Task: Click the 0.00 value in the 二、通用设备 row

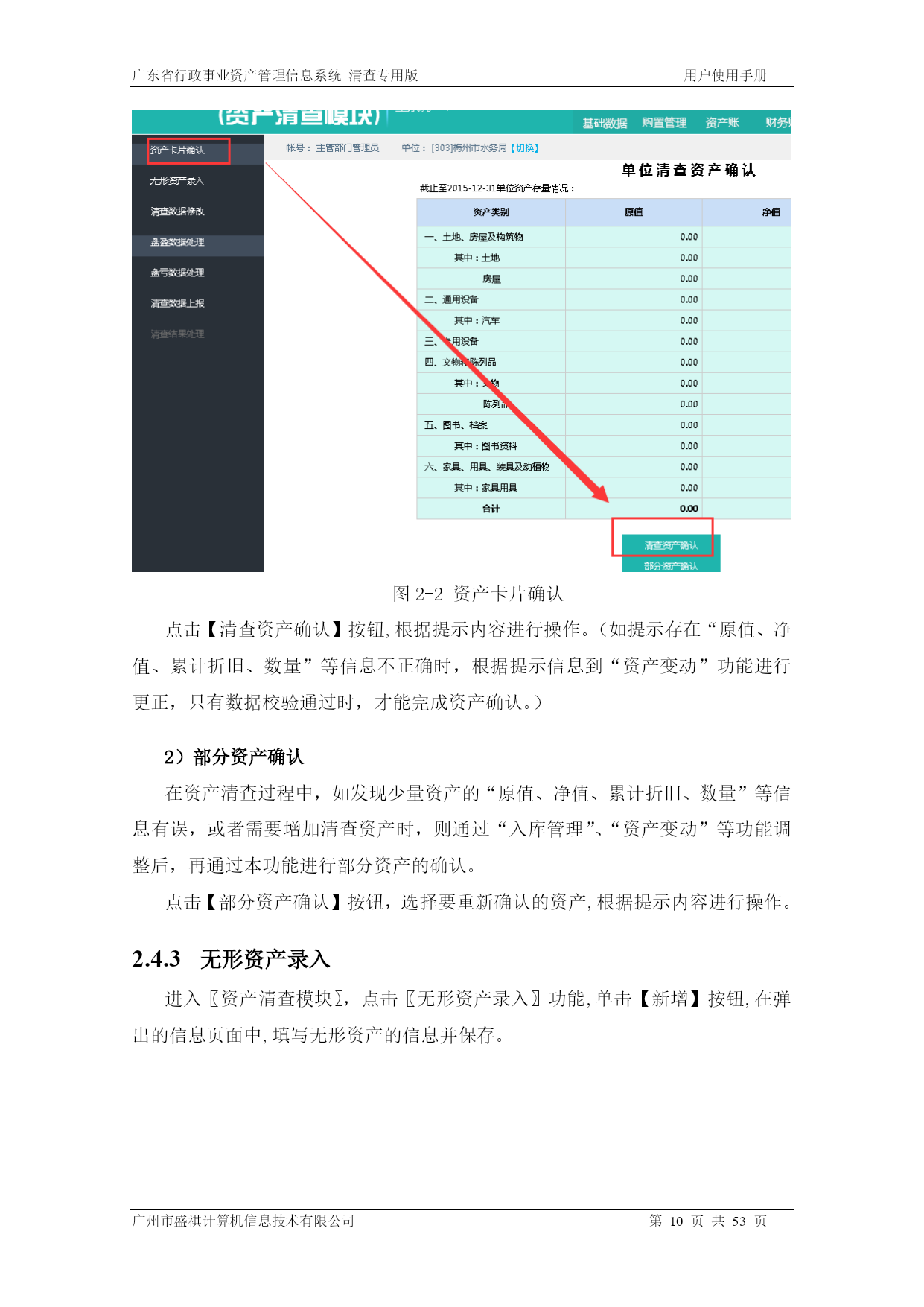Action: pyautogui.click(x=689, y=299)
